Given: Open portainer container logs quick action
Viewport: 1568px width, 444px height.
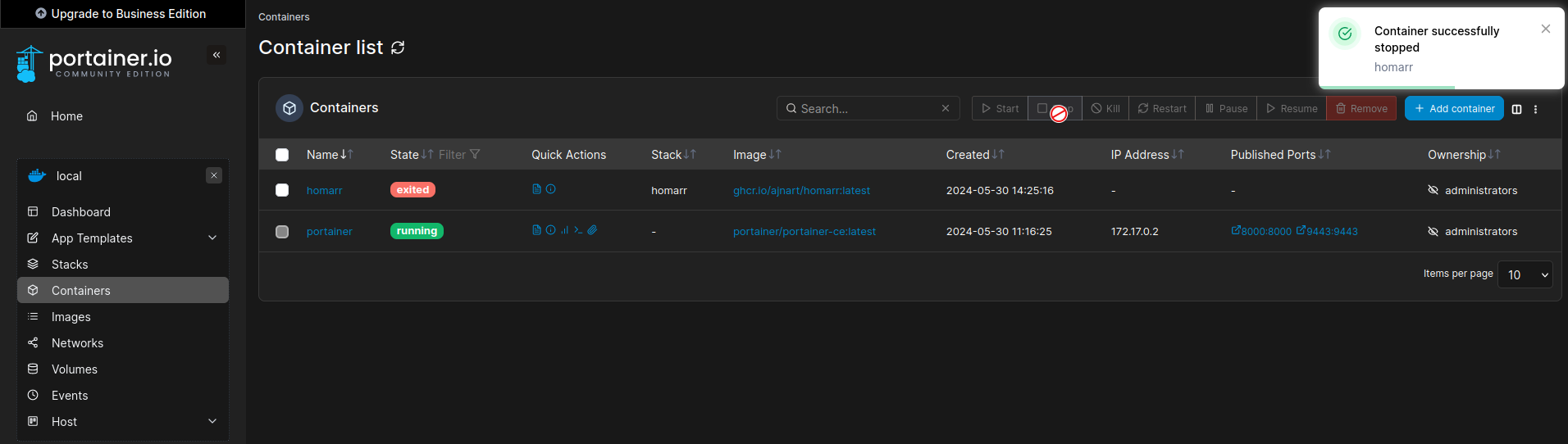Looking at the screenshot, I should click(536, 230).
